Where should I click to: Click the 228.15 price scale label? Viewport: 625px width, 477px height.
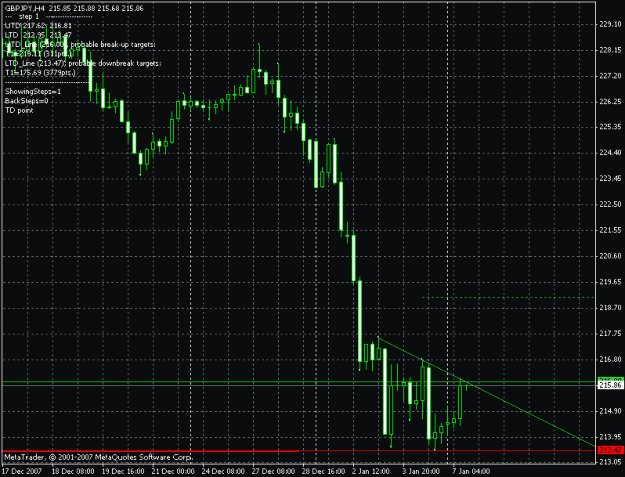pos(610,50)
